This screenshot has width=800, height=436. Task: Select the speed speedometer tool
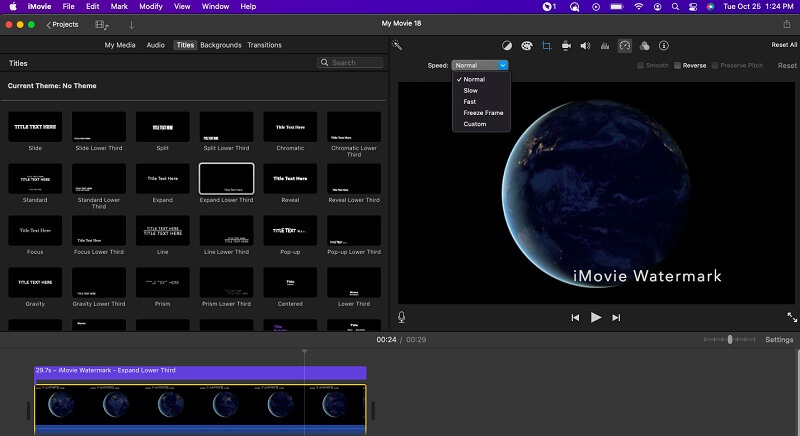625,46
